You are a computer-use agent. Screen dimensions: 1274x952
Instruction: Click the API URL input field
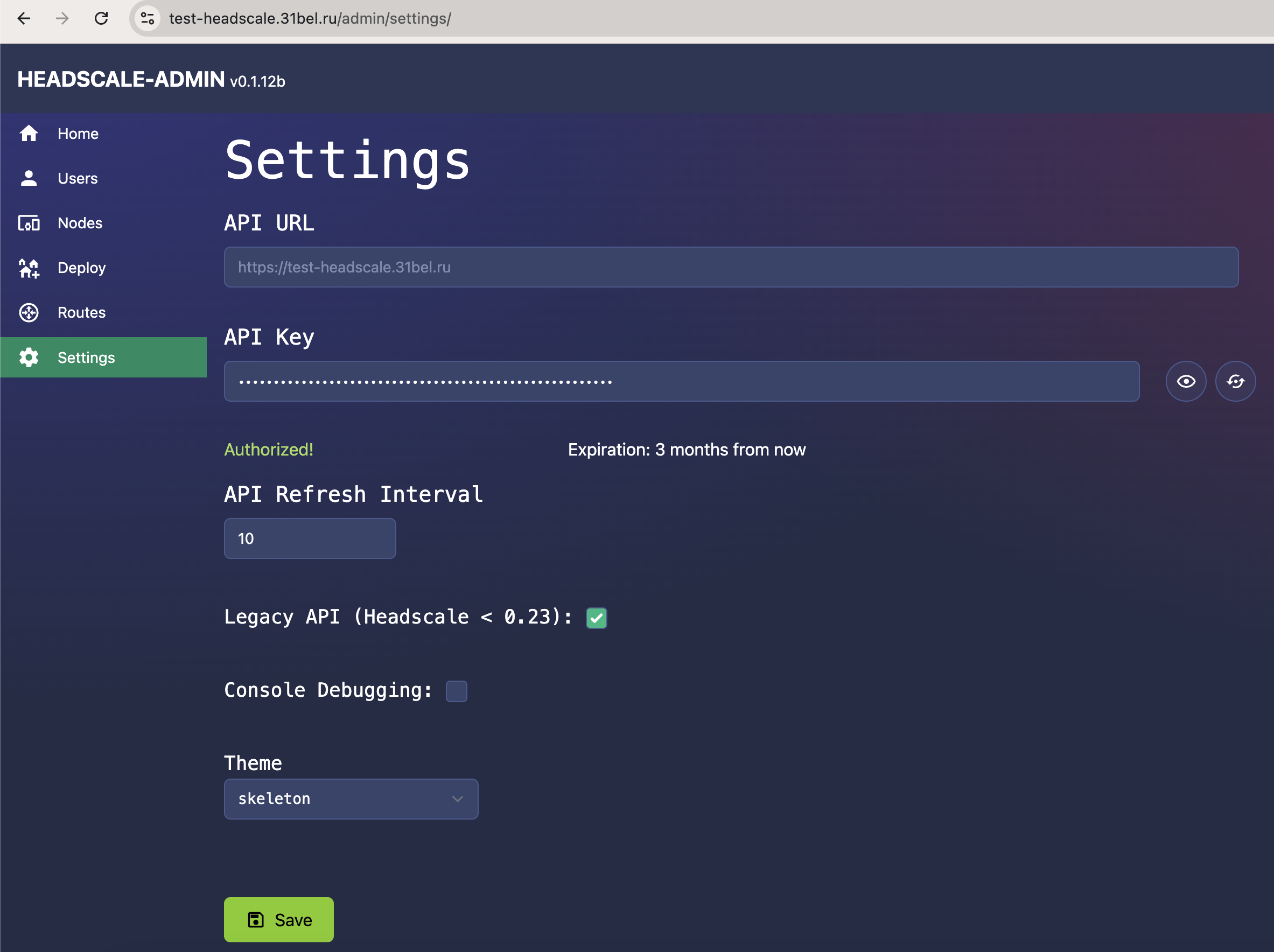tap(731, 267)
